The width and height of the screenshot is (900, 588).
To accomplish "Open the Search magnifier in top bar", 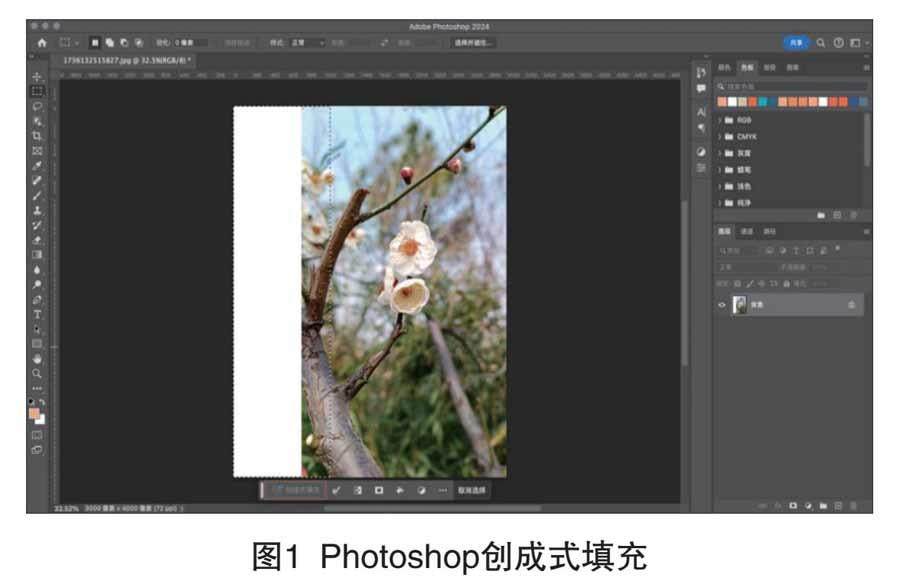I will tap(821, 43).
